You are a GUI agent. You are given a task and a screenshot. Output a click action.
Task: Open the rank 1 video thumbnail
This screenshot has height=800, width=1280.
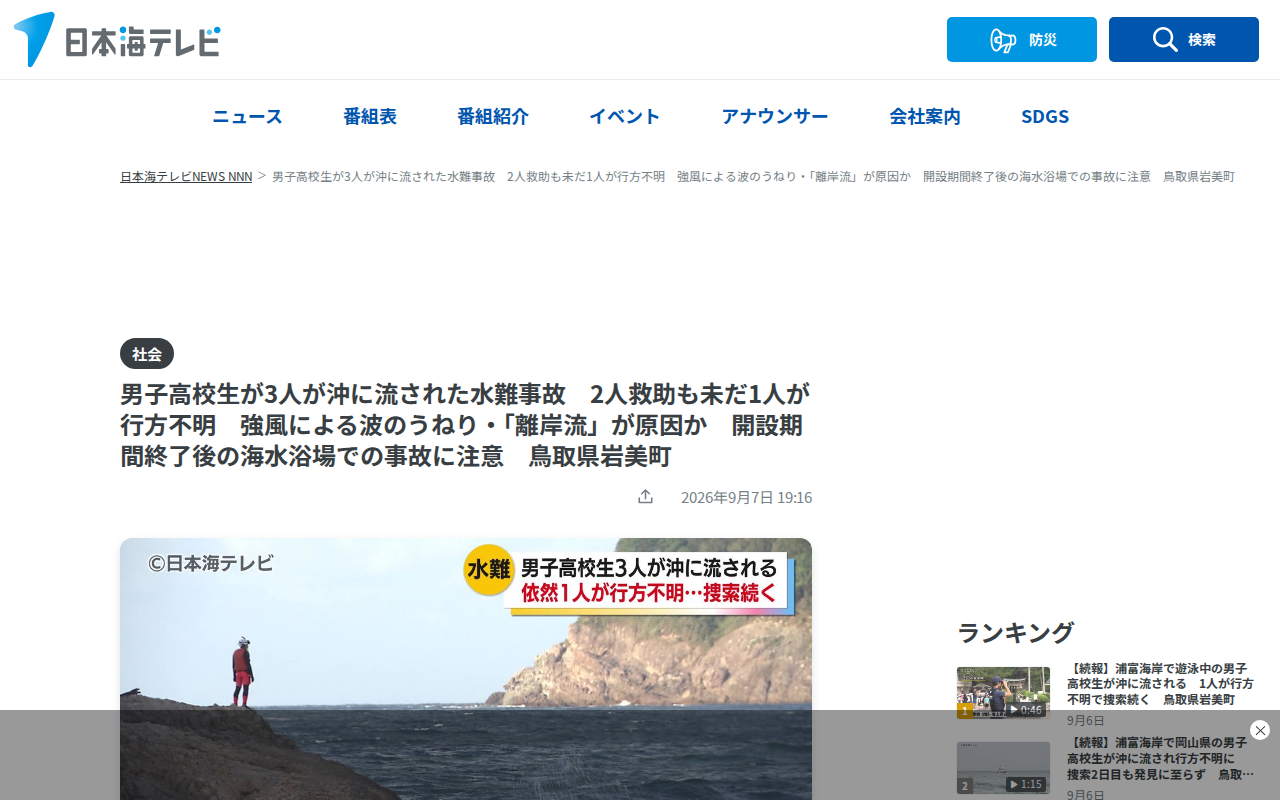[1003, 693]
